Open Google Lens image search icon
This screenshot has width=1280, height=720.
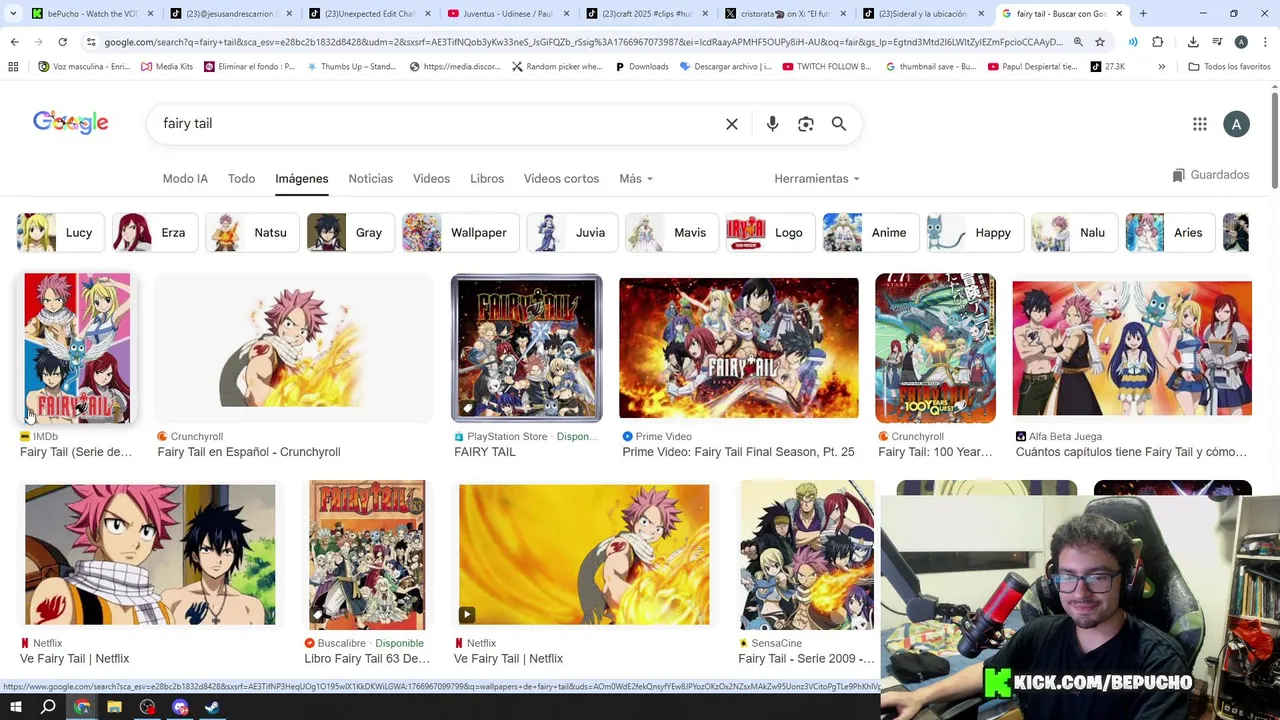click(x=806, y=124)
